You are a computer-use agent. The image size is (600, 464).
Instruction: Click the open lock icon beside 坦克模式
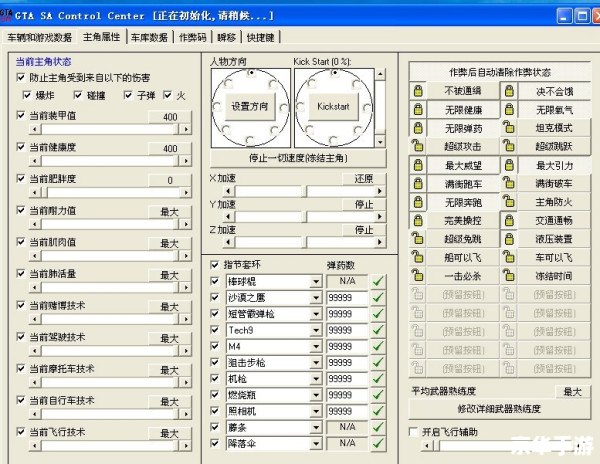(x=509, y=127)
